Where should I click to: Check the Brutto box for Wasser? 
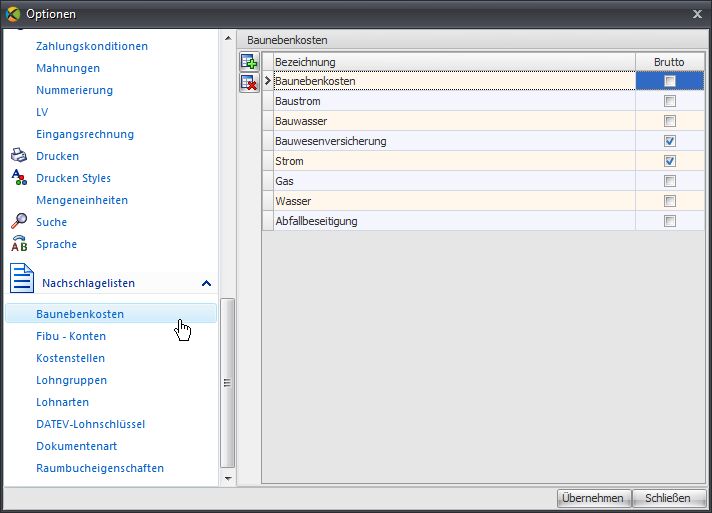point(669,201)
